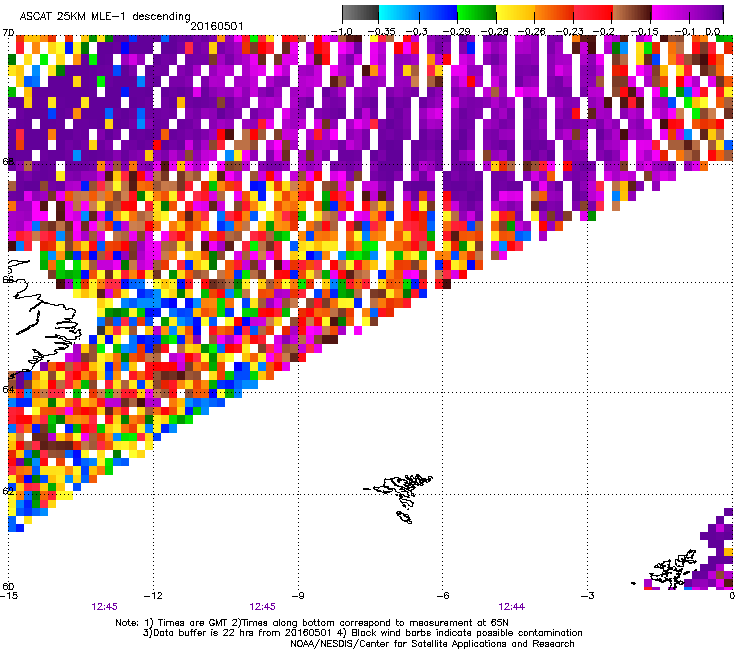
Task: Click the 'Data buffer is 22 hrs' note line
Action: 362,633
